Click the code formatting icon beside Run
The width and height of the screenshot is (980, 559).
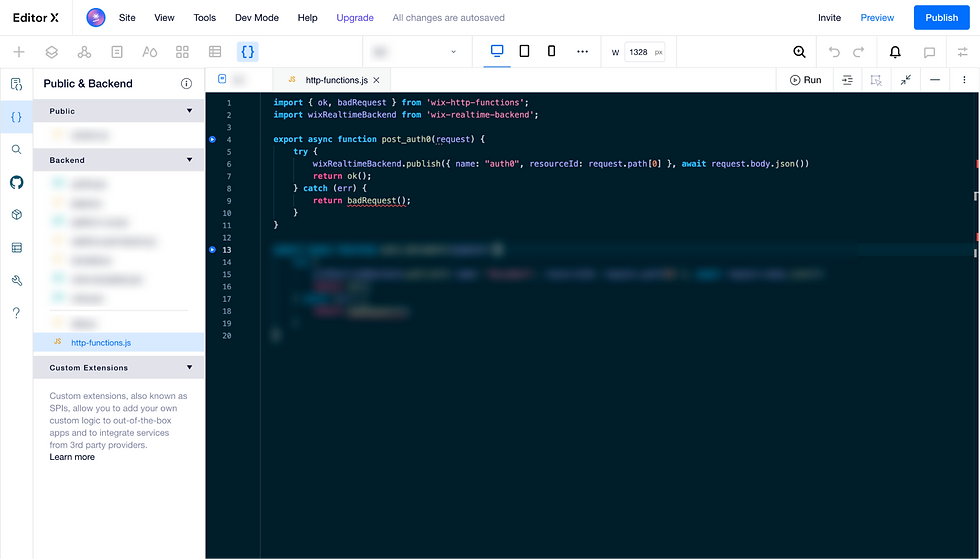[x=847, y=80]
